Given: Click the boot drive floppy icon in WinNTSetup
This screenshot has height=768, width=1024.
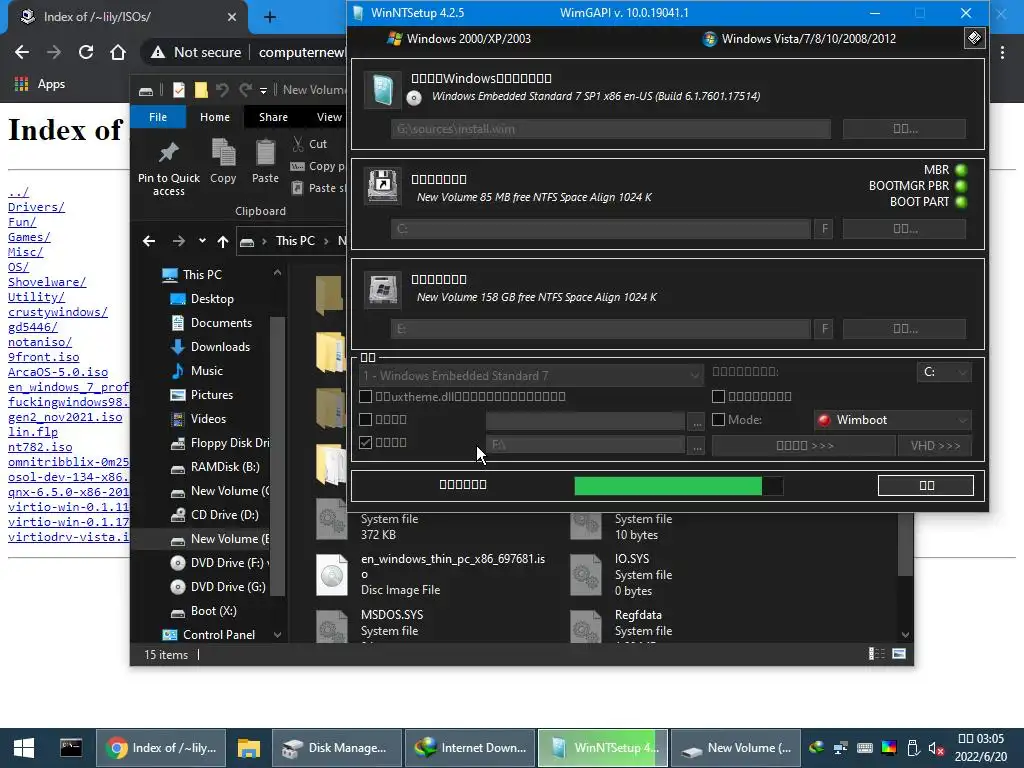Looking at the screenshot, I should [x=383, y=186].
